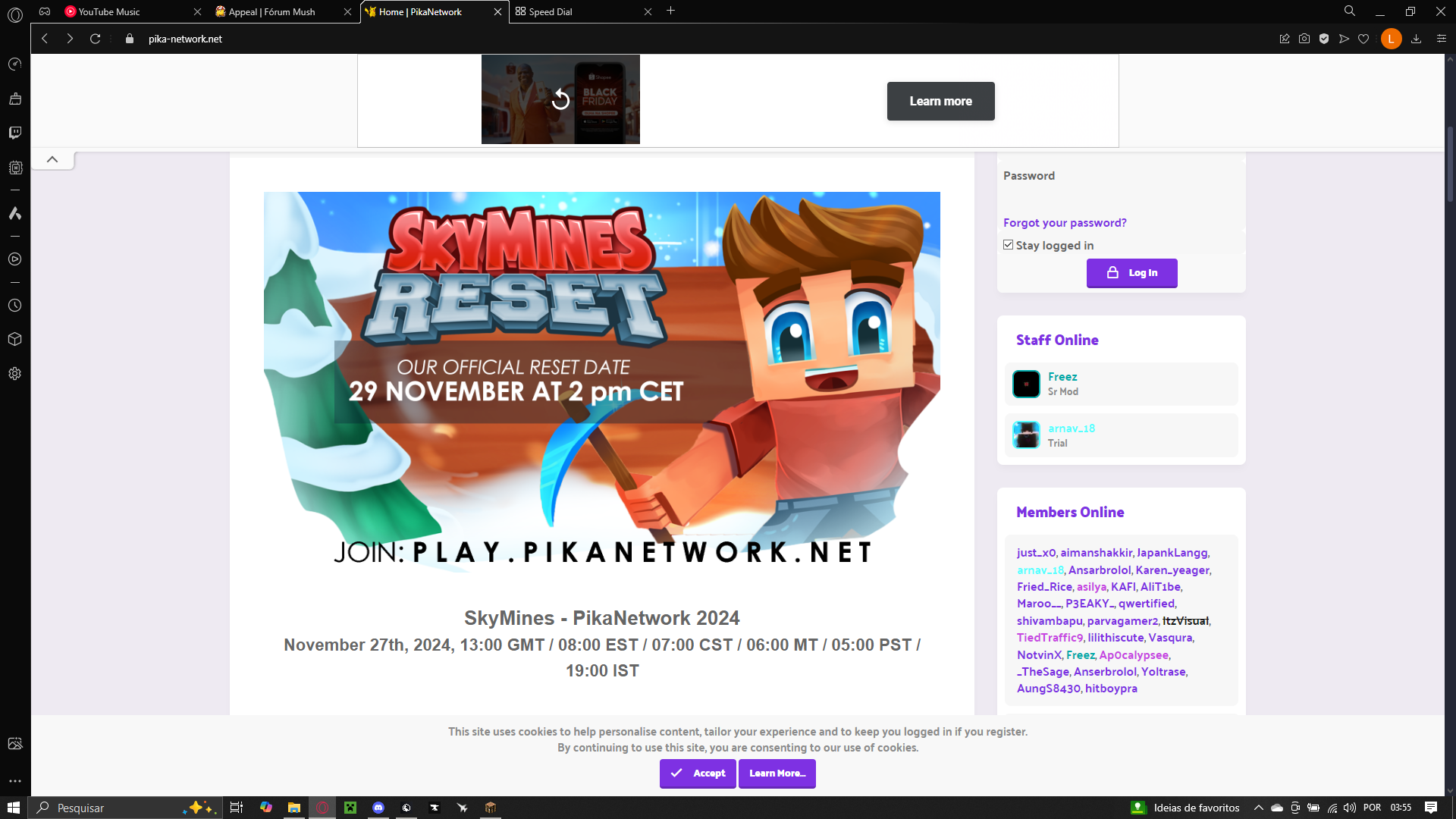1456x819 pixels.
Task: Click the paper-plane icon in the address bar
Action: (1344, 39)
